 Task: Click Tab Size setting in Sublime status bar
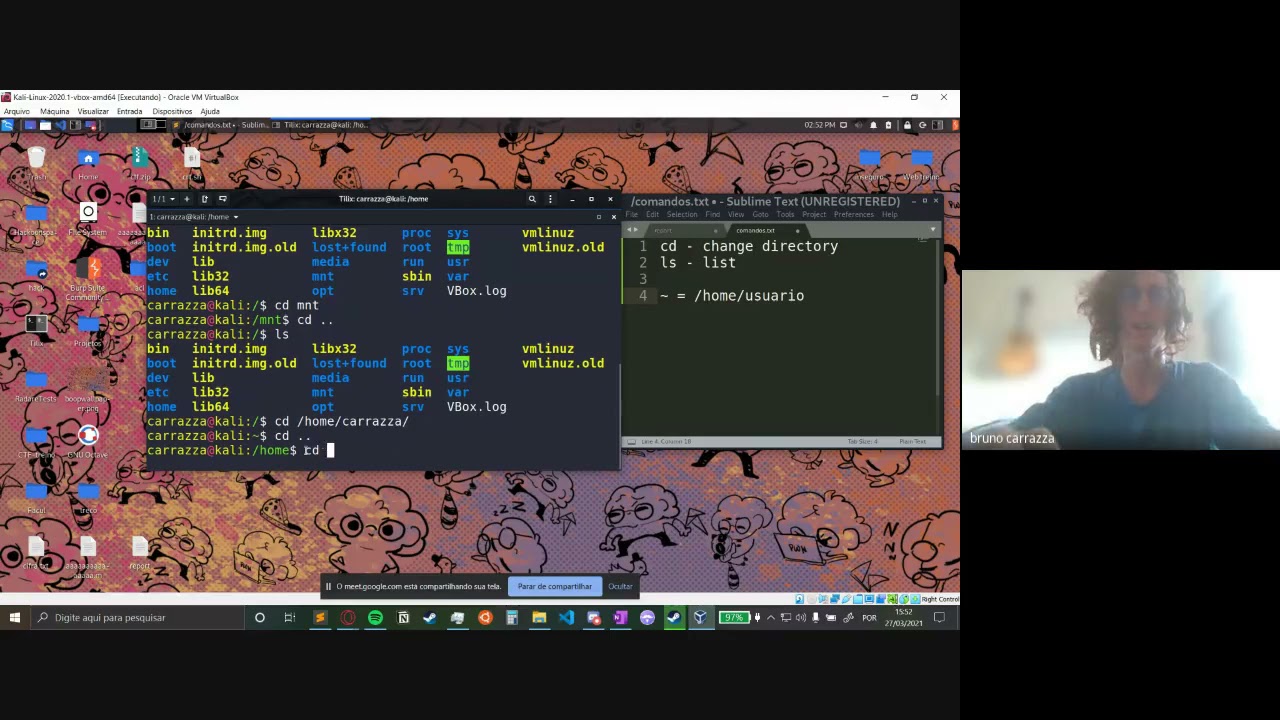click(x=862, y=441)
